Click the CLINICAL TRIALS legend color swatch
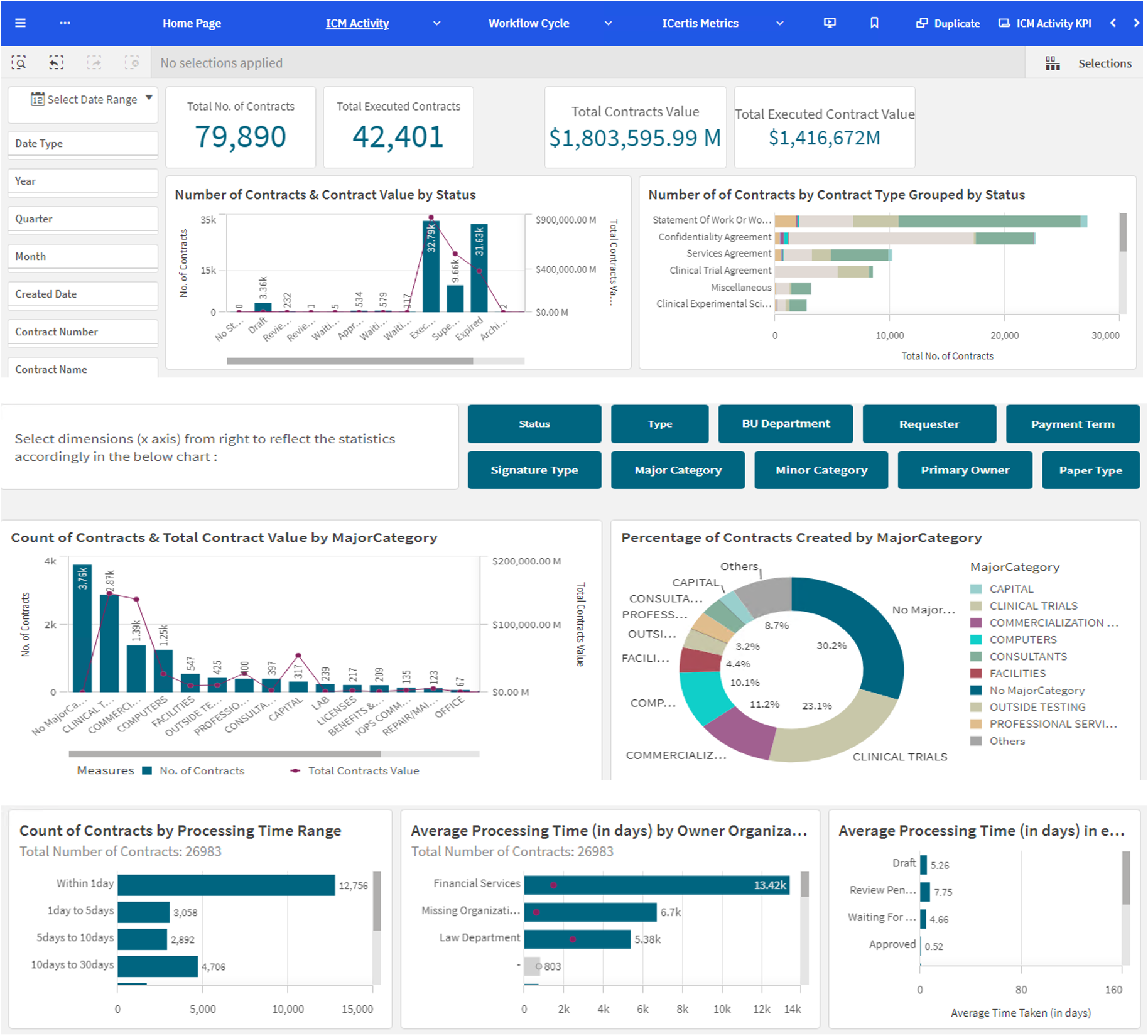 pos(976,606)
